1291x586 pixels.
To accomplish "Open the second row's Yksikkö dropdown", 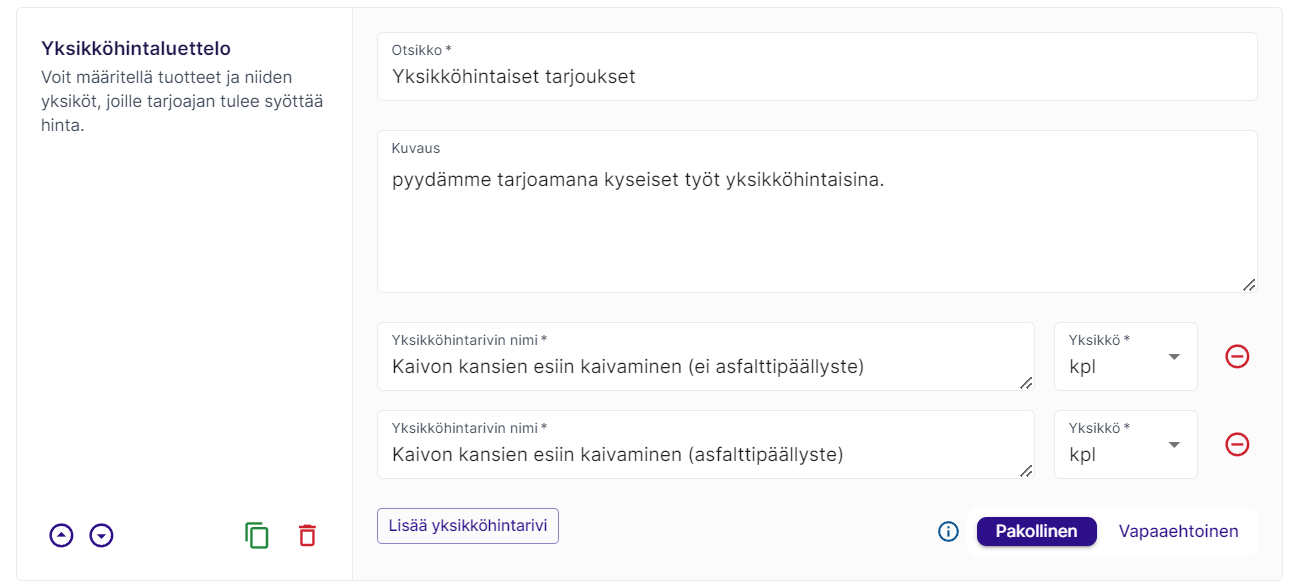I will (1125, 445).
